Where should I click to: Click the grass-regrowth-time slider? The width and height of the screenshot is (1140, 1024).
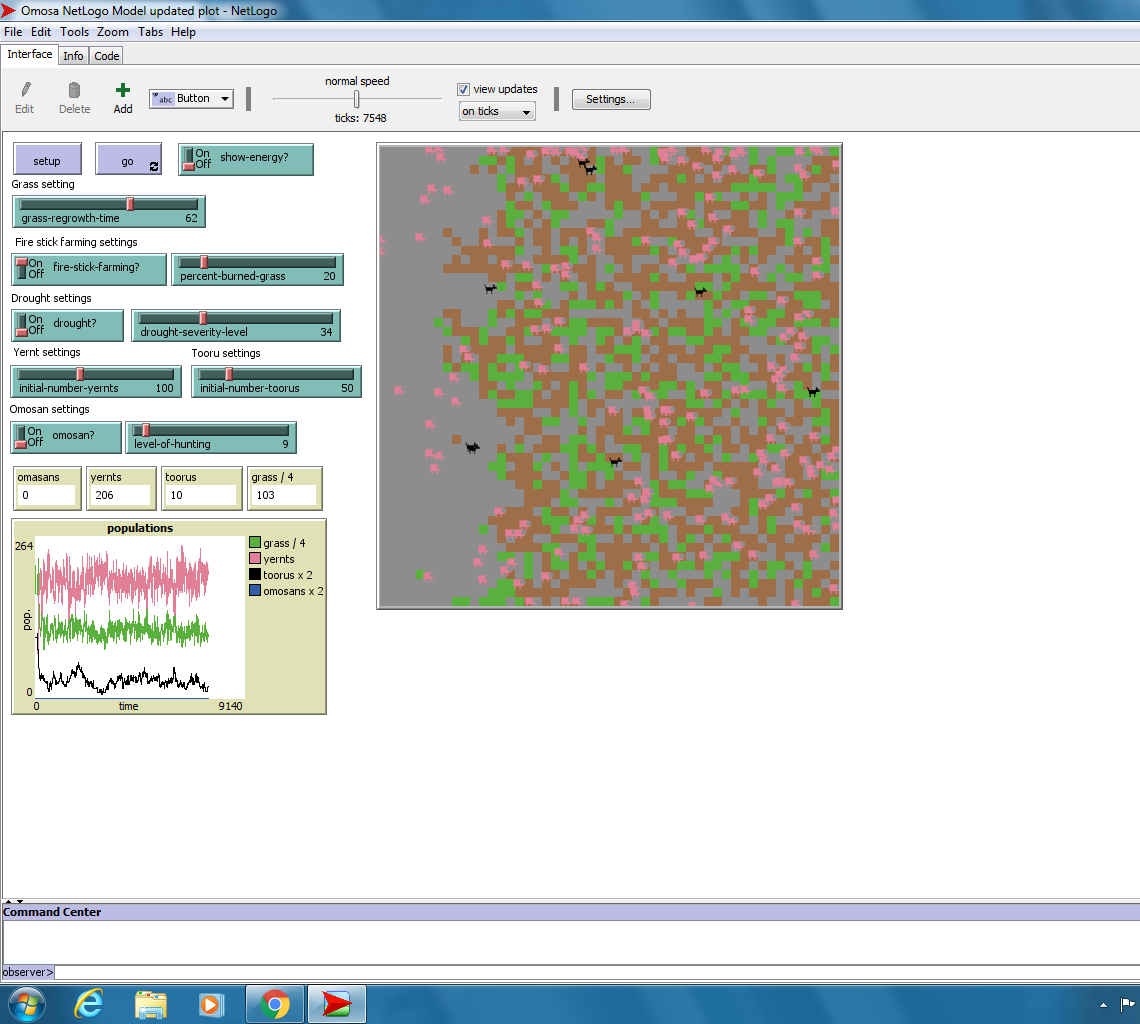109,212
